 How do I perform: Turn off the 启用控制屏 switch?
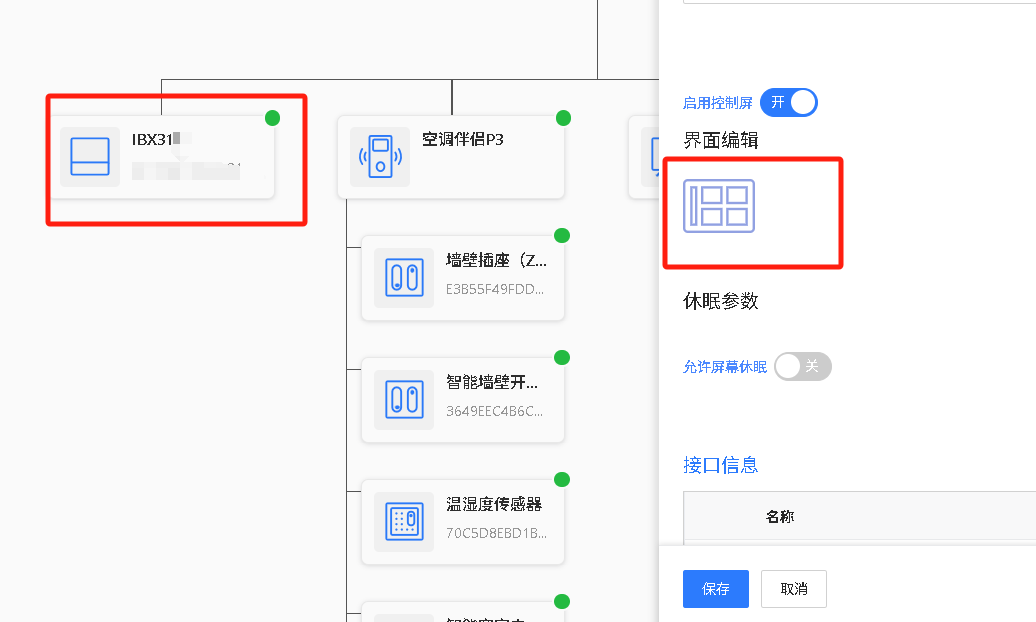point(788,102)
